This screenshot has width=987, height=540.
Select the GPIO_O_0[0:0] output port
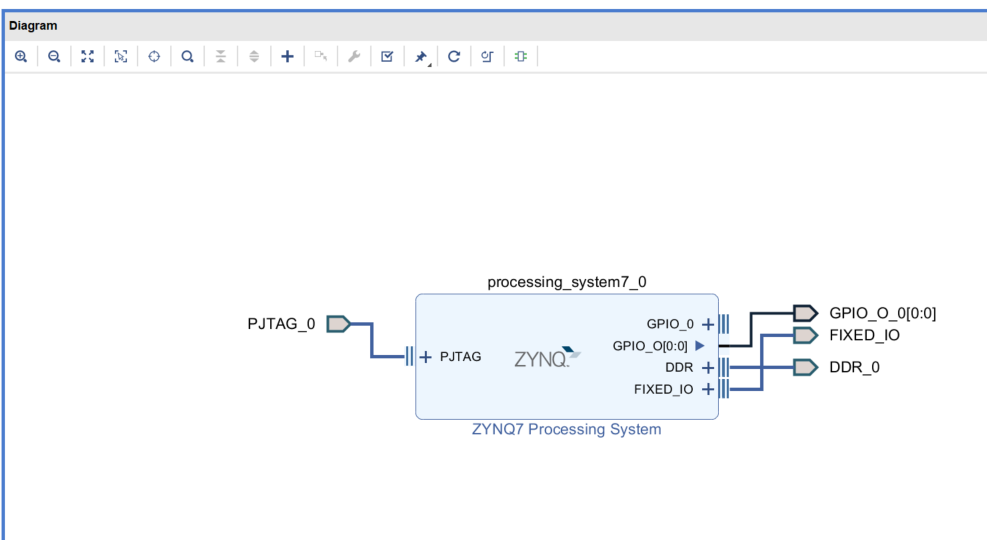pyautogui.click(x=805, y=314)
